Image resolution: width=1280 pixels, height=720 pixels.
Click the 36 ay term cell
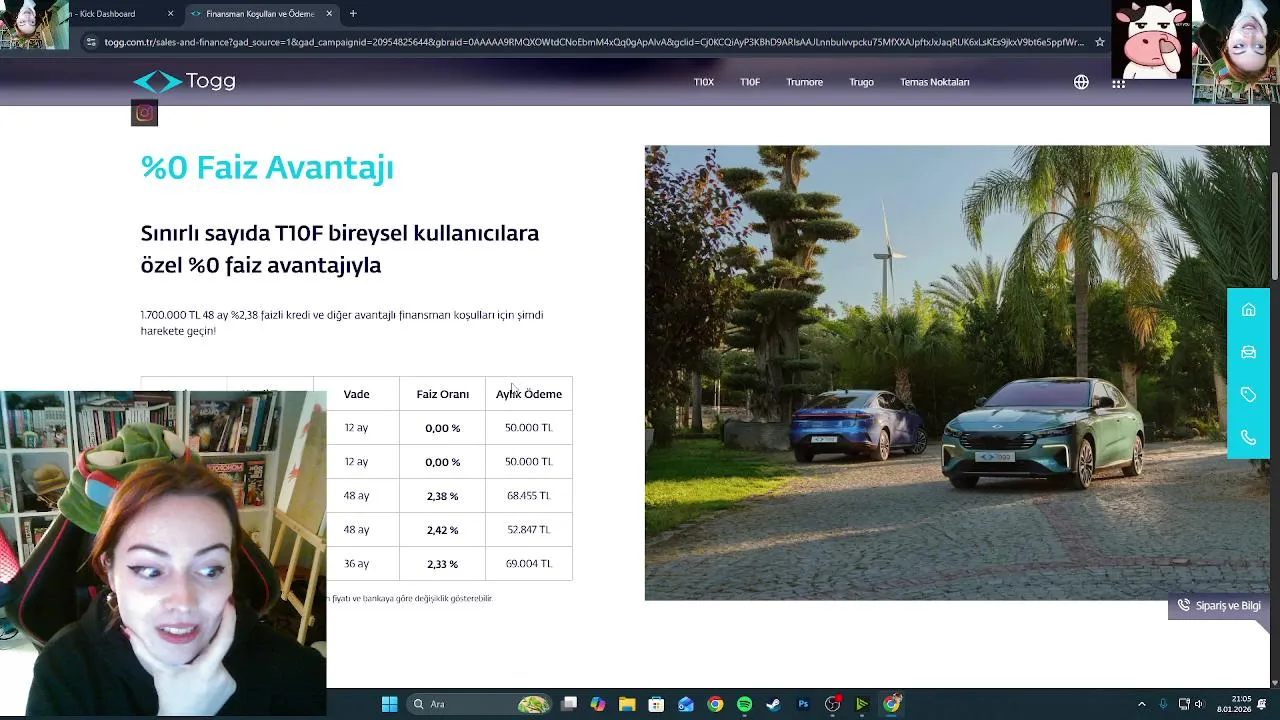coord(356,564)
